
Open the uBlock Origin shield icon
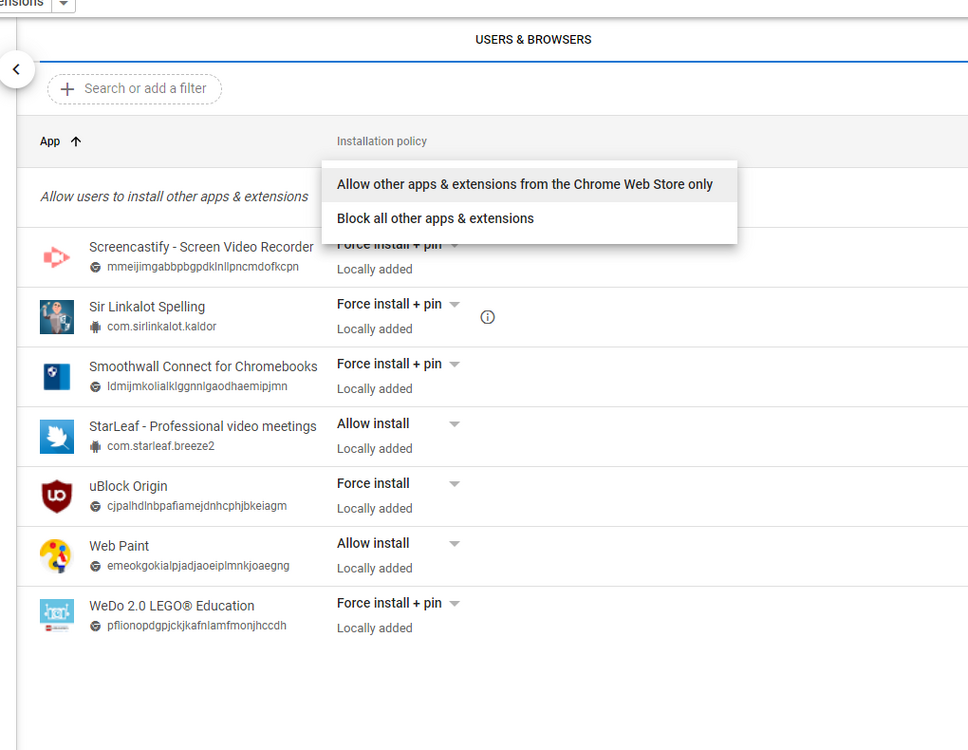57,496
